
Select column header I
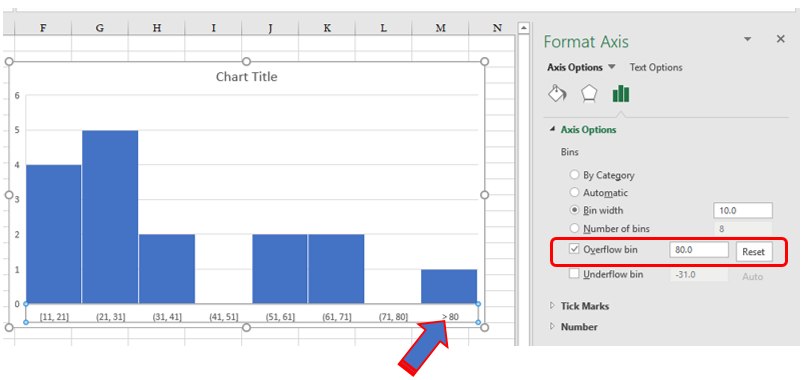[213, 28]
